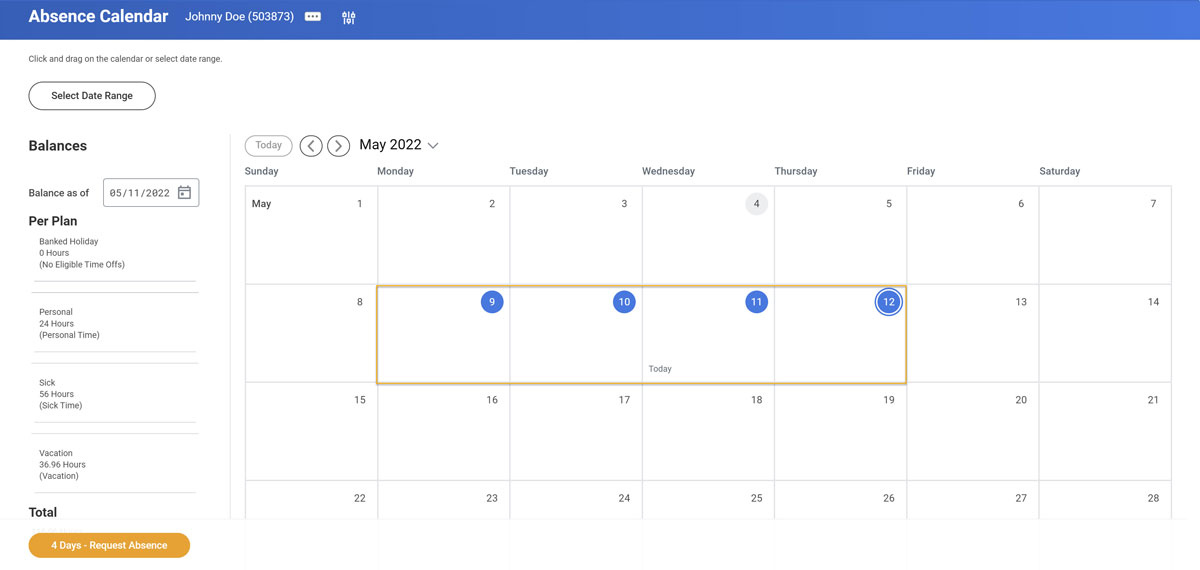Select Wednesday May 4 date cell

[x=708, y=235]
